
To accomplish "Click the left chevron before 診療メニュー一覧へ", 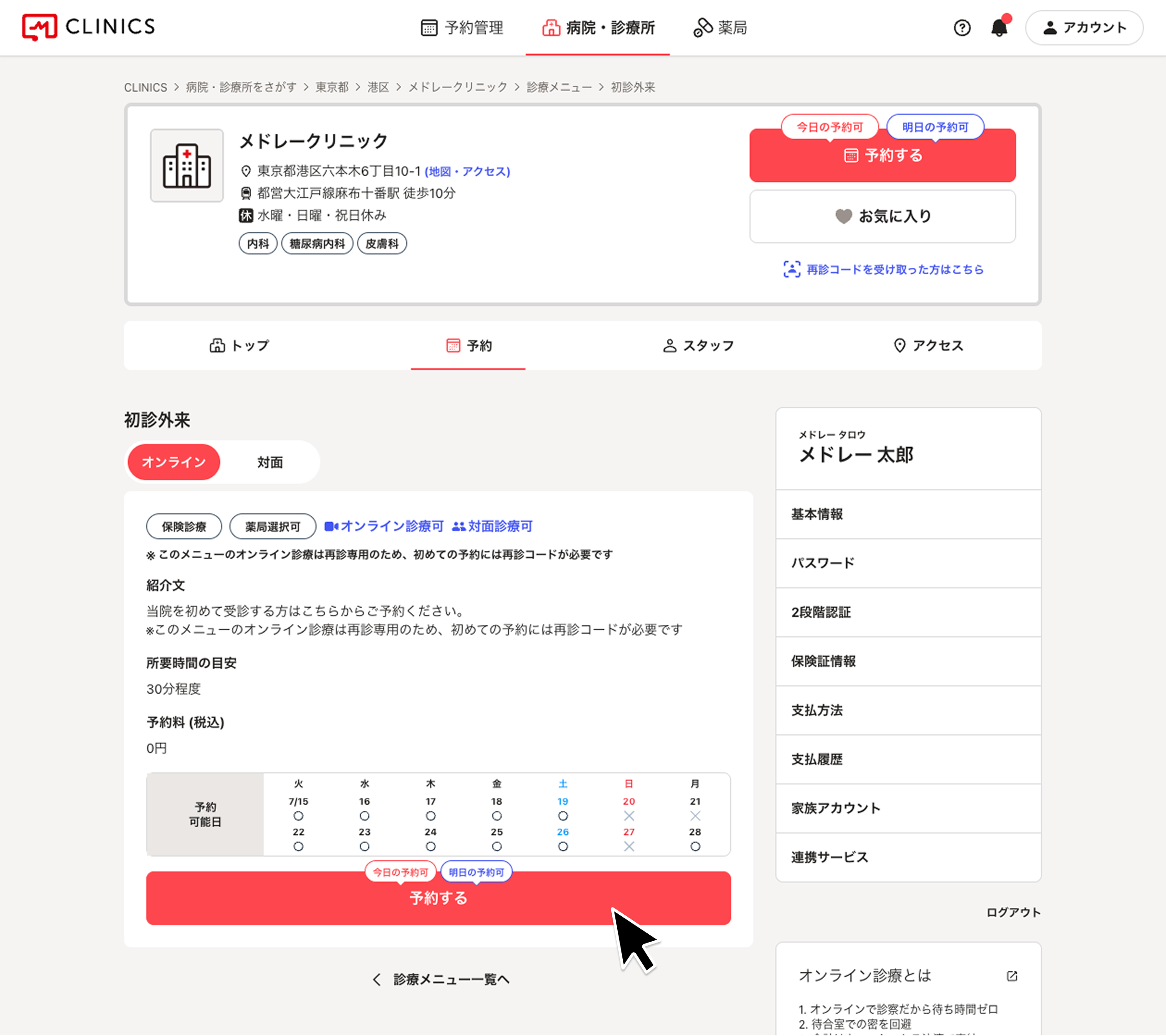I will [x=377, y=979].
